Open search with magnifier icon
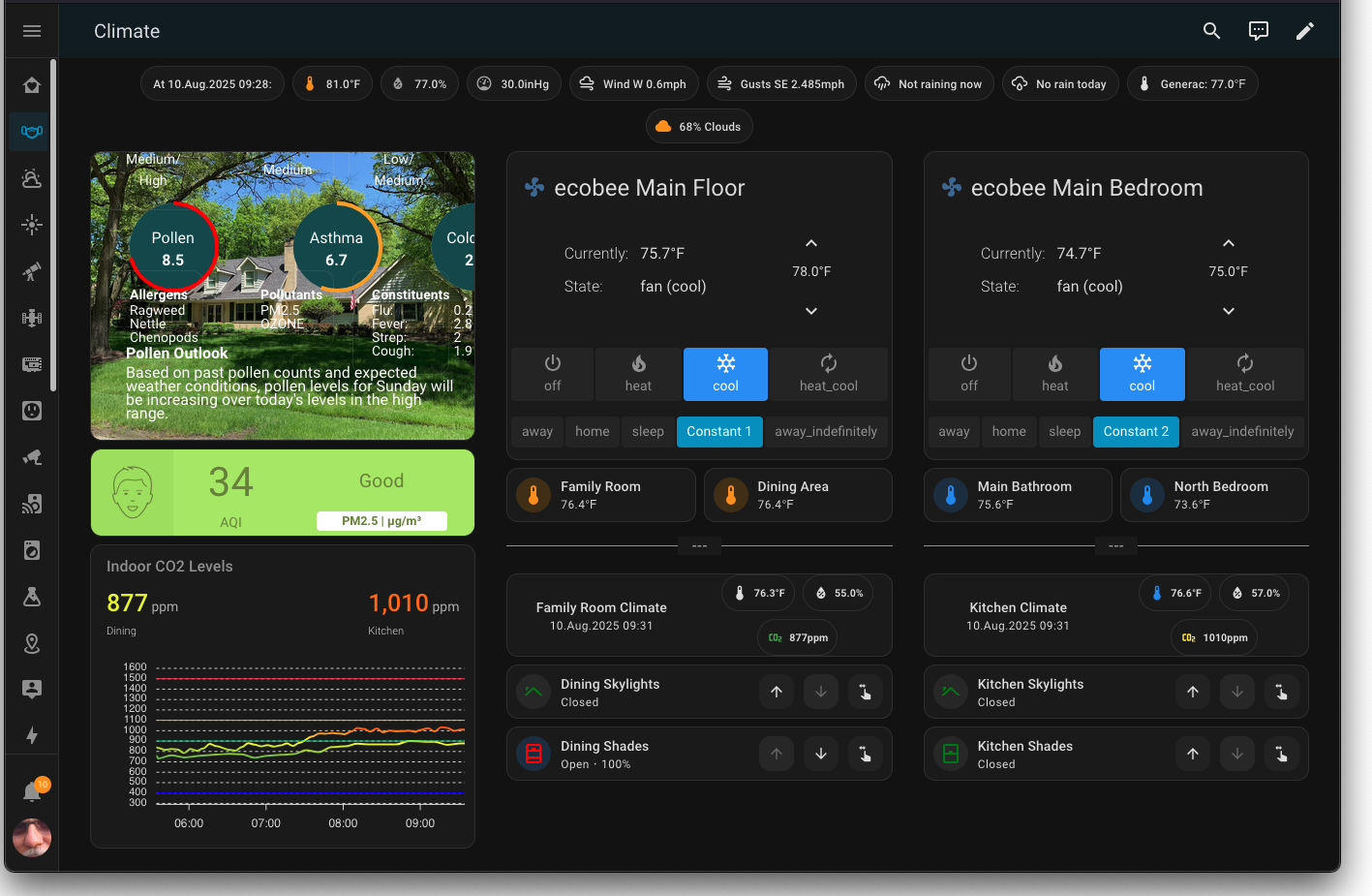Screen dimensions: 1372x896 pyautogui.click(x=1211, y=31)
